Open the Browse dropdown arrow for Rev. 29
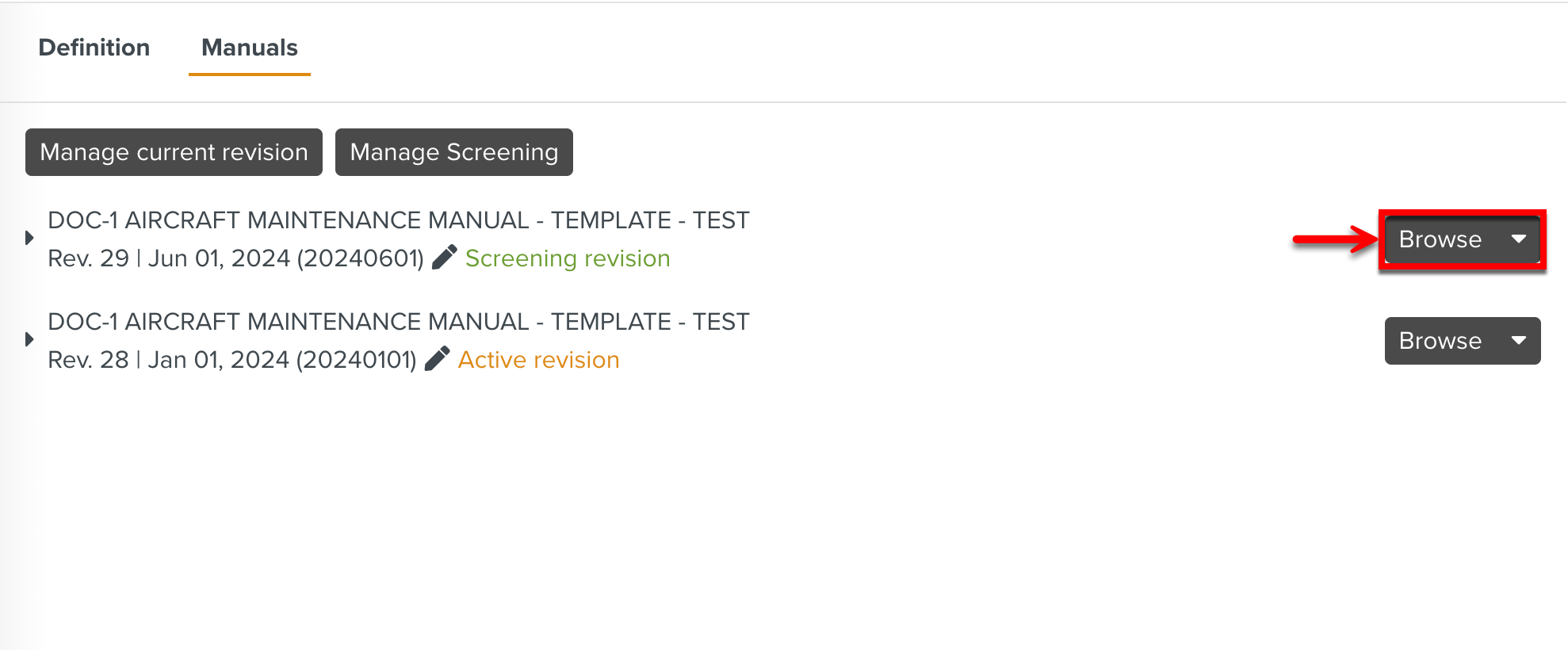 tap(1519, 239)
